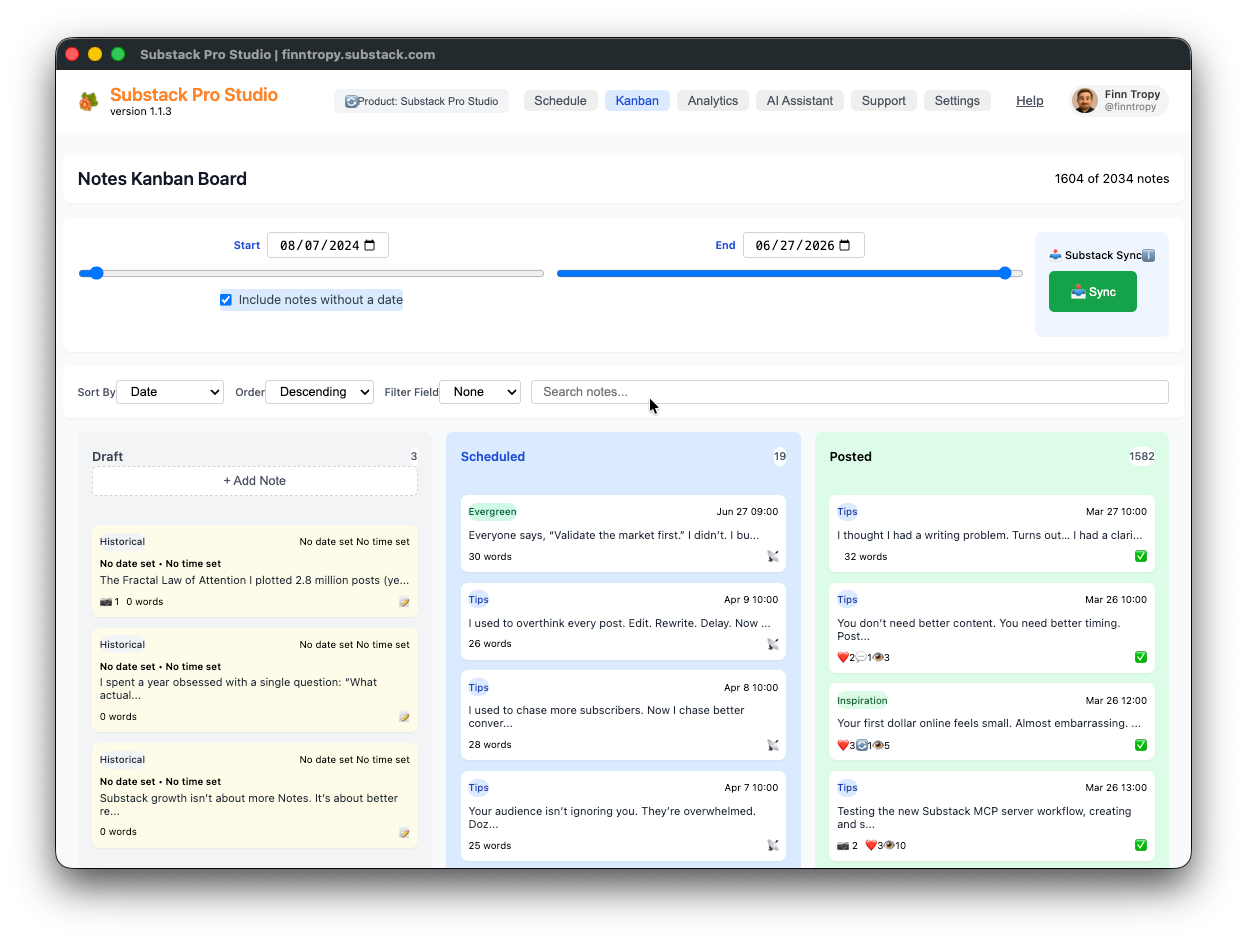Click the green checkmark on the Mar 26 12:00 posted note
The height and width of the screenshot is (942, 1247).
coord(1141,745)
